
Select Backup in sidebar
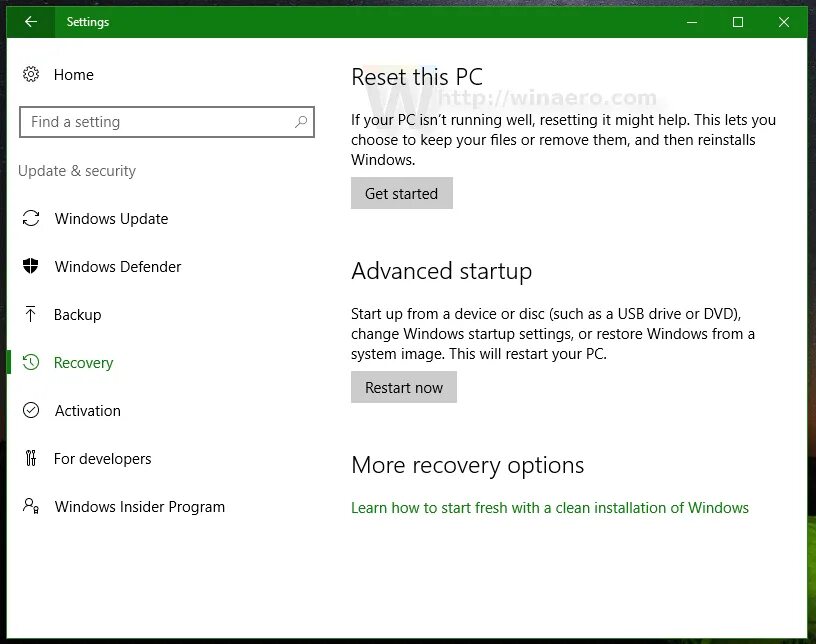(78, 314)
